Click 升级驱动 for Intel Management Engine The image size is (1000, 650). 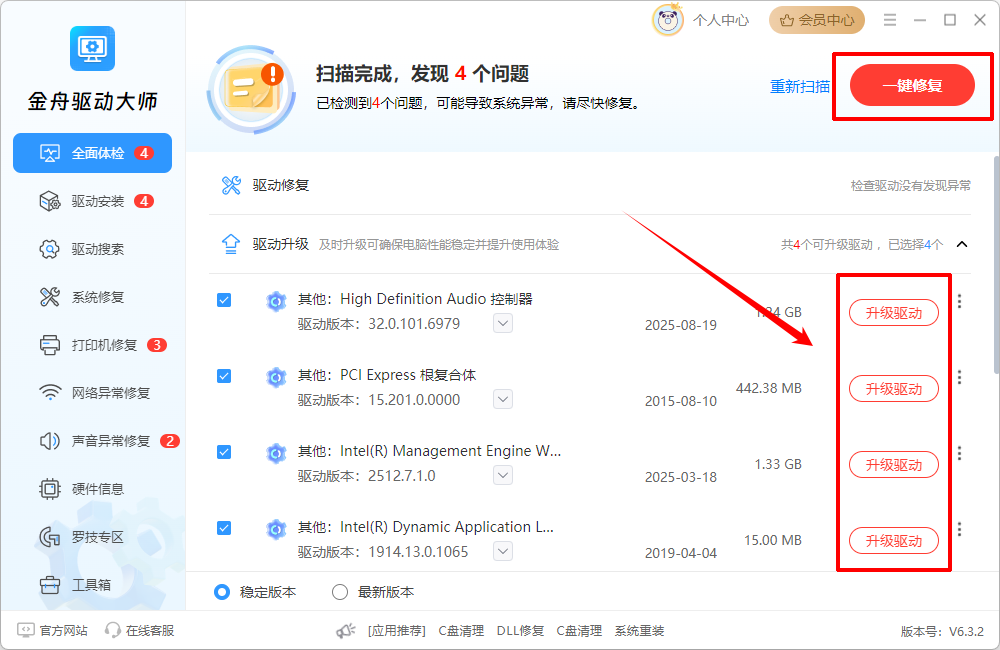pyautogui.click(x=893, y=464)
